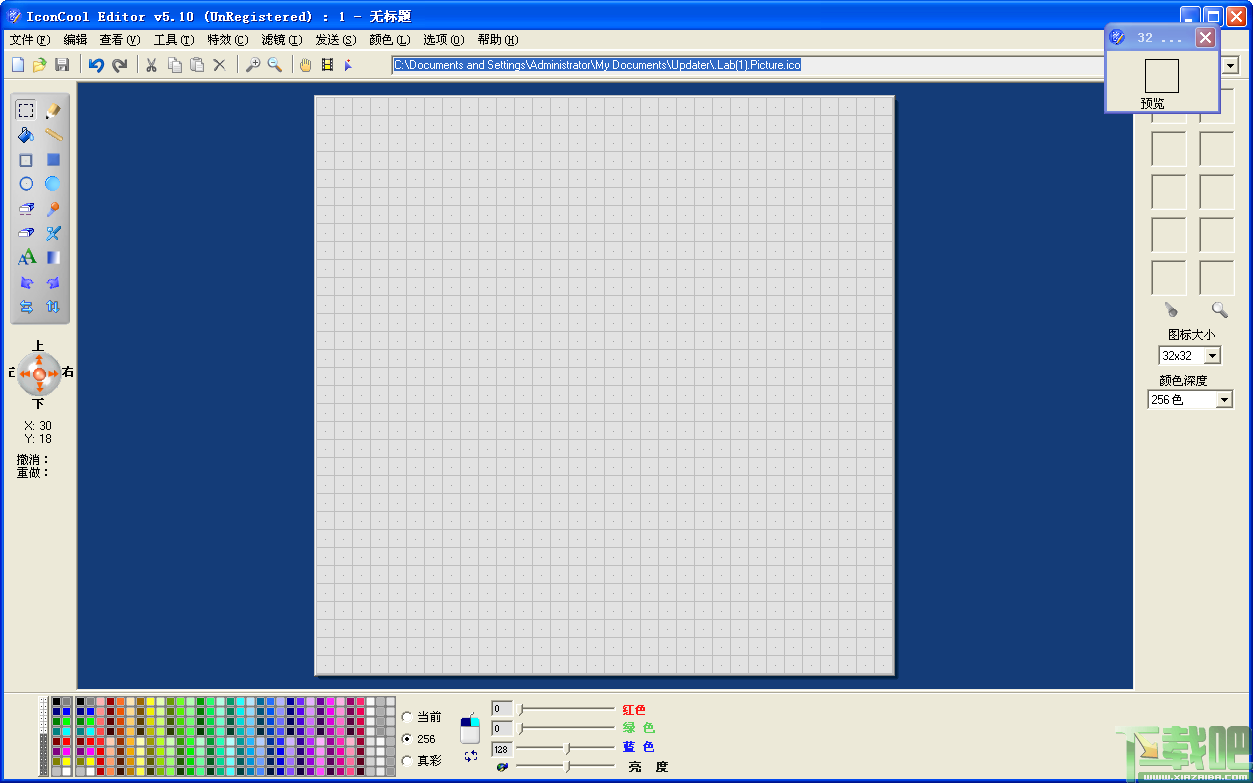Click the Paste clipboard icon
Viewport: 1253px width, 783px height.
tap(197, 65)
